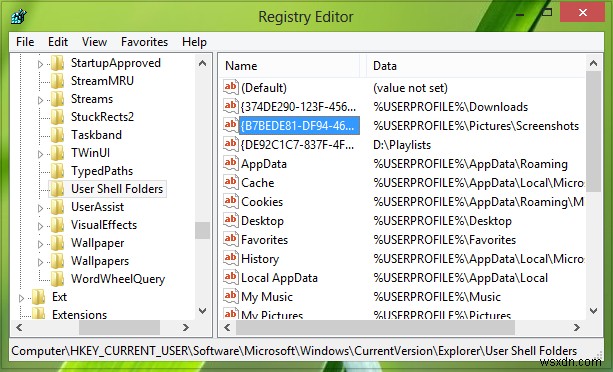Click the folder icon beside Wallpaper key

[x=57, y=243]
